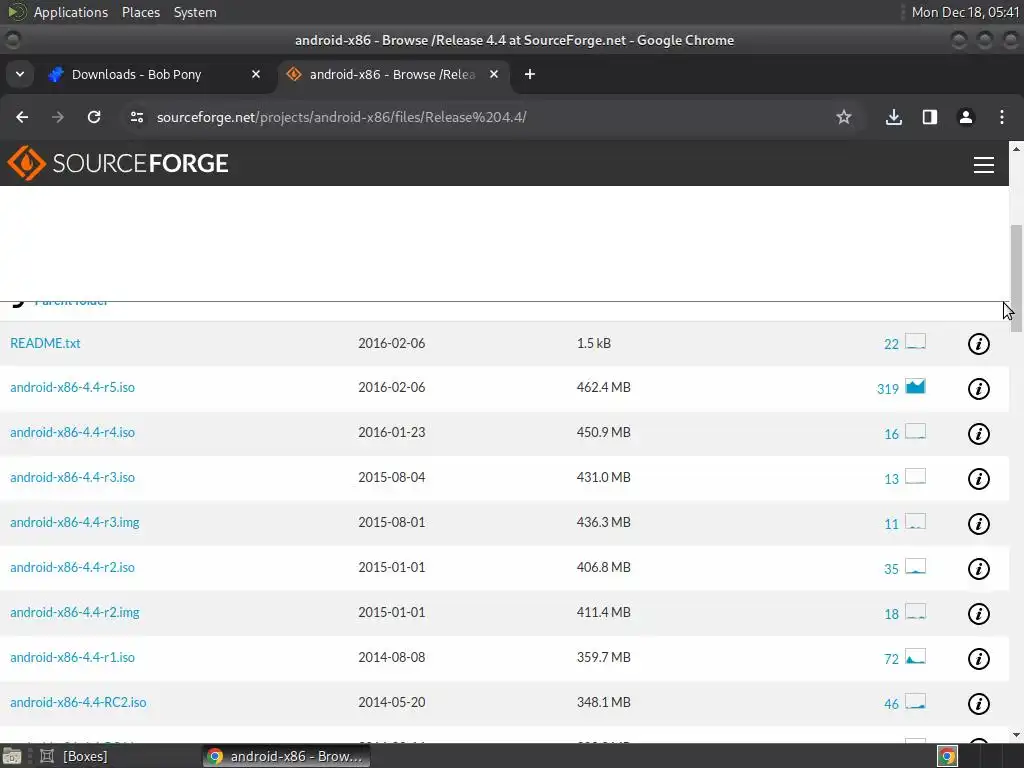Open Chrome profile icon
Image resolution: width=1024 pixels, height=768 pixels.
(x=965, y=117)
